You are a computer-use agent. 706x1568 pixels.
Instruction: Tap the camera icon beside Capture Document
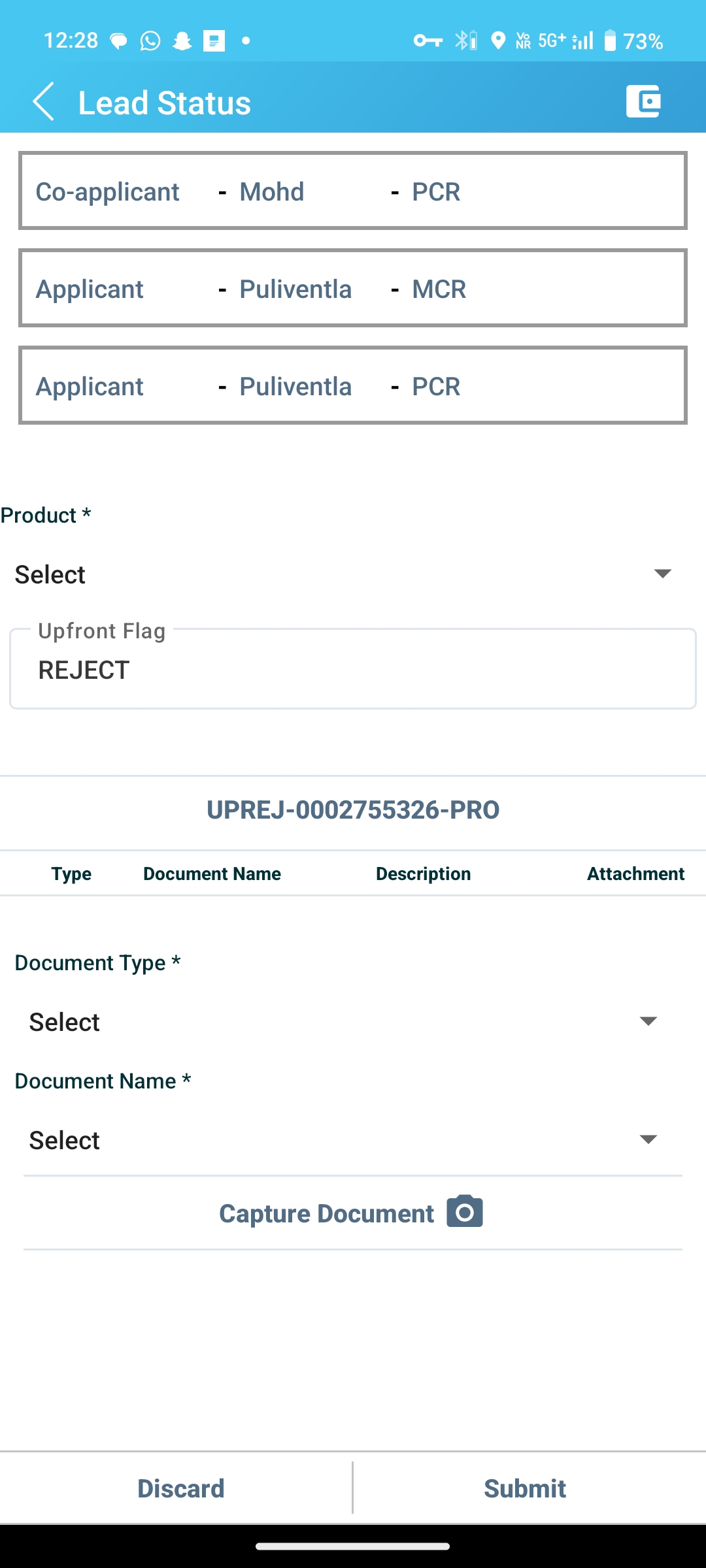[465, 1212]
